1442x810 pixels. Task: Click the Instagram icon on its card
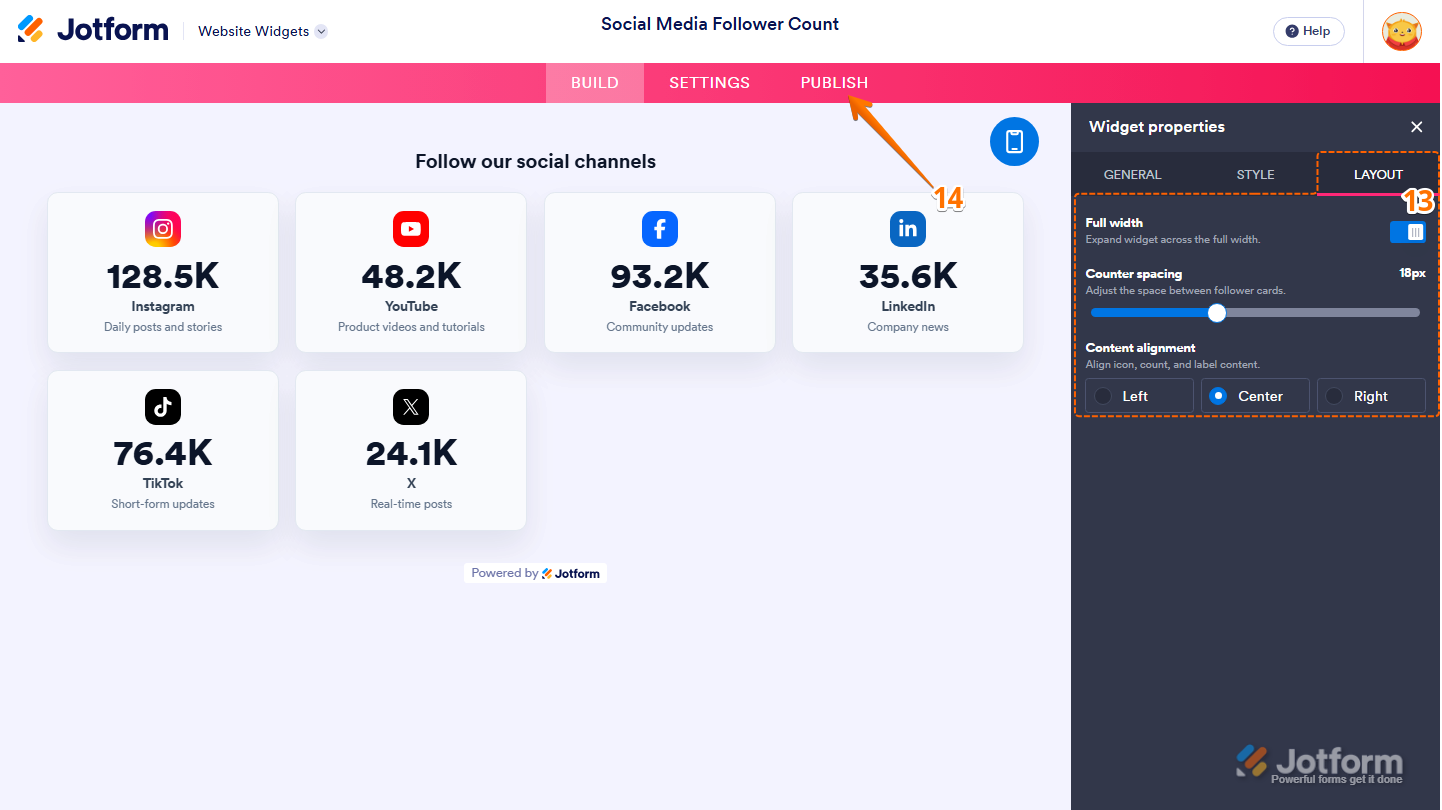163,229
